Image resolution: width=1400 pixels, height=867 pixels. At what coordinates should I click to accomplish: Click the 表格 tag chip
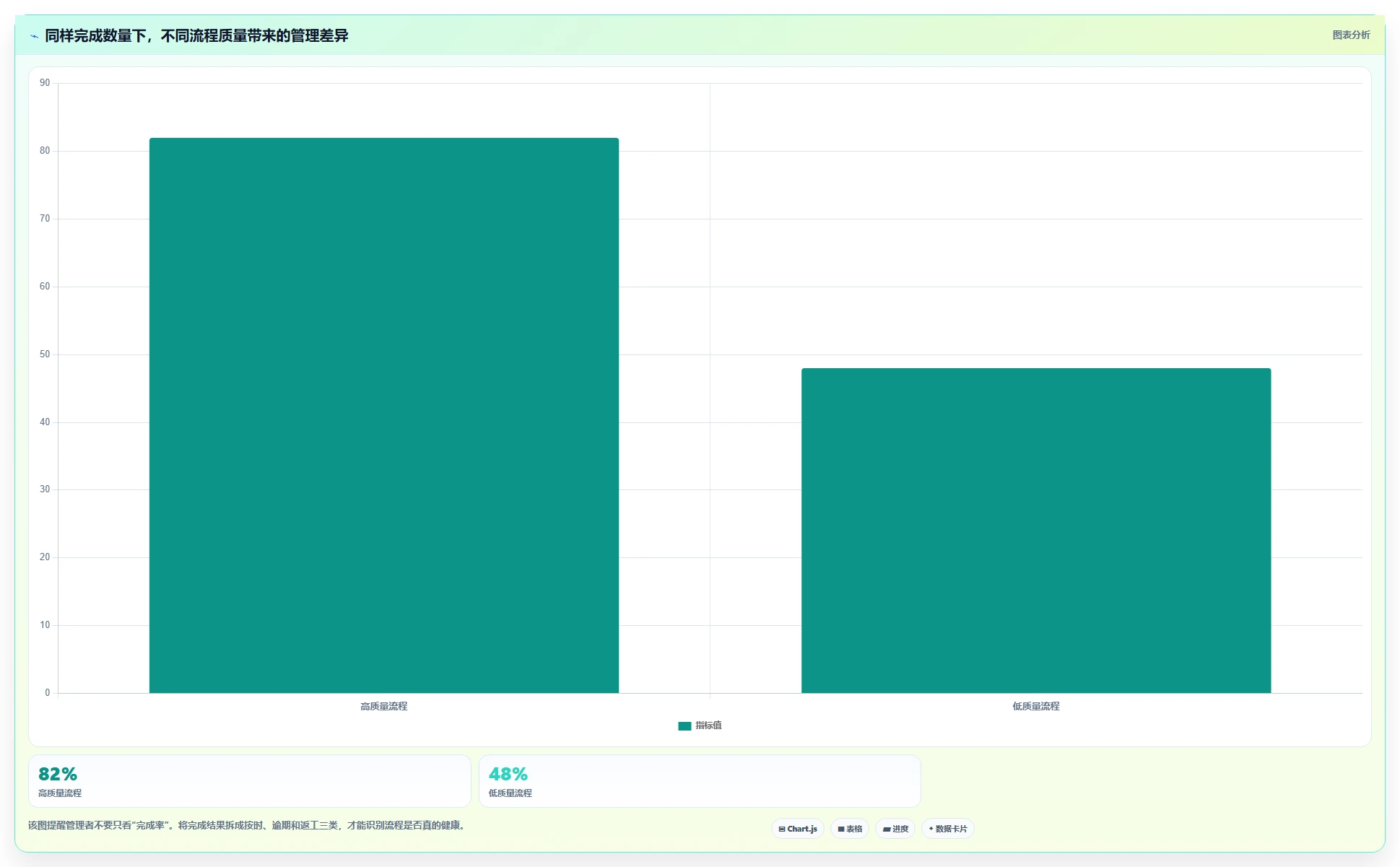click(850, 829)
